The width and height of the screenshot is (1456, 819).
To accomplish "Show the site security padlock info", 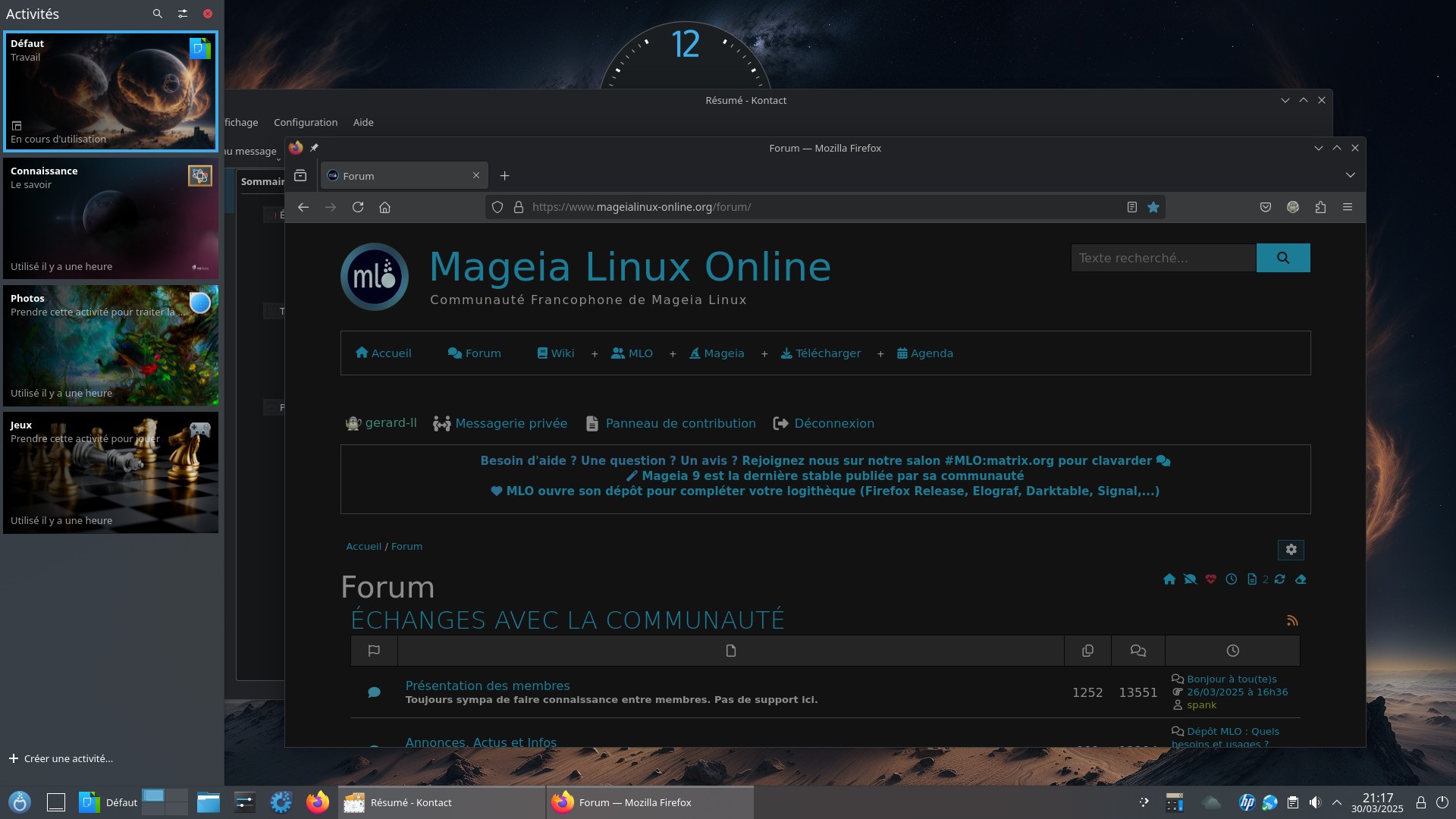I will point(519,207).
